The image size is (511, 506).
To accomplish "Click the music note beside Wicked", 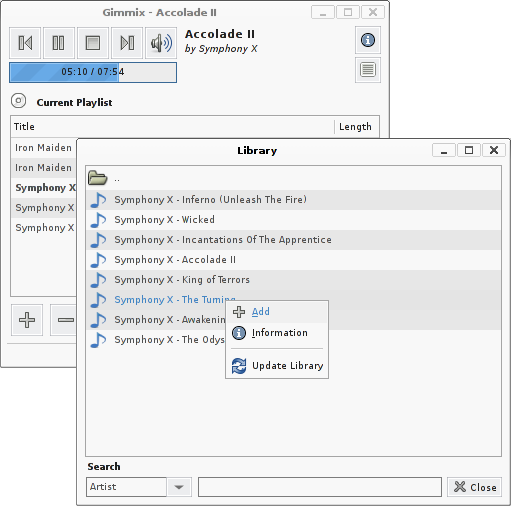I will (x=98, y=220).
